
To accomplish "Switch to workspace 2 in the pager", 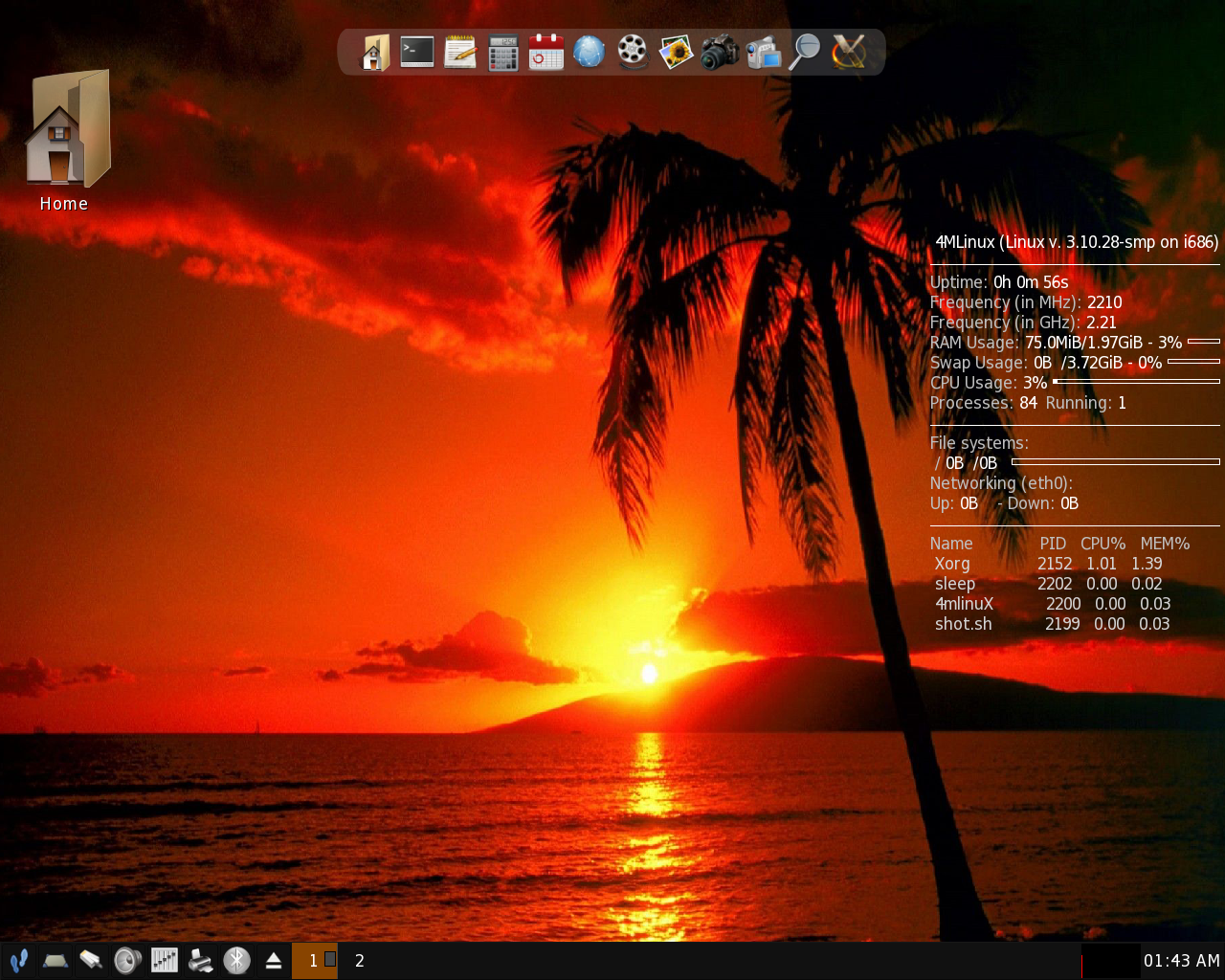I will pos(360,960).
